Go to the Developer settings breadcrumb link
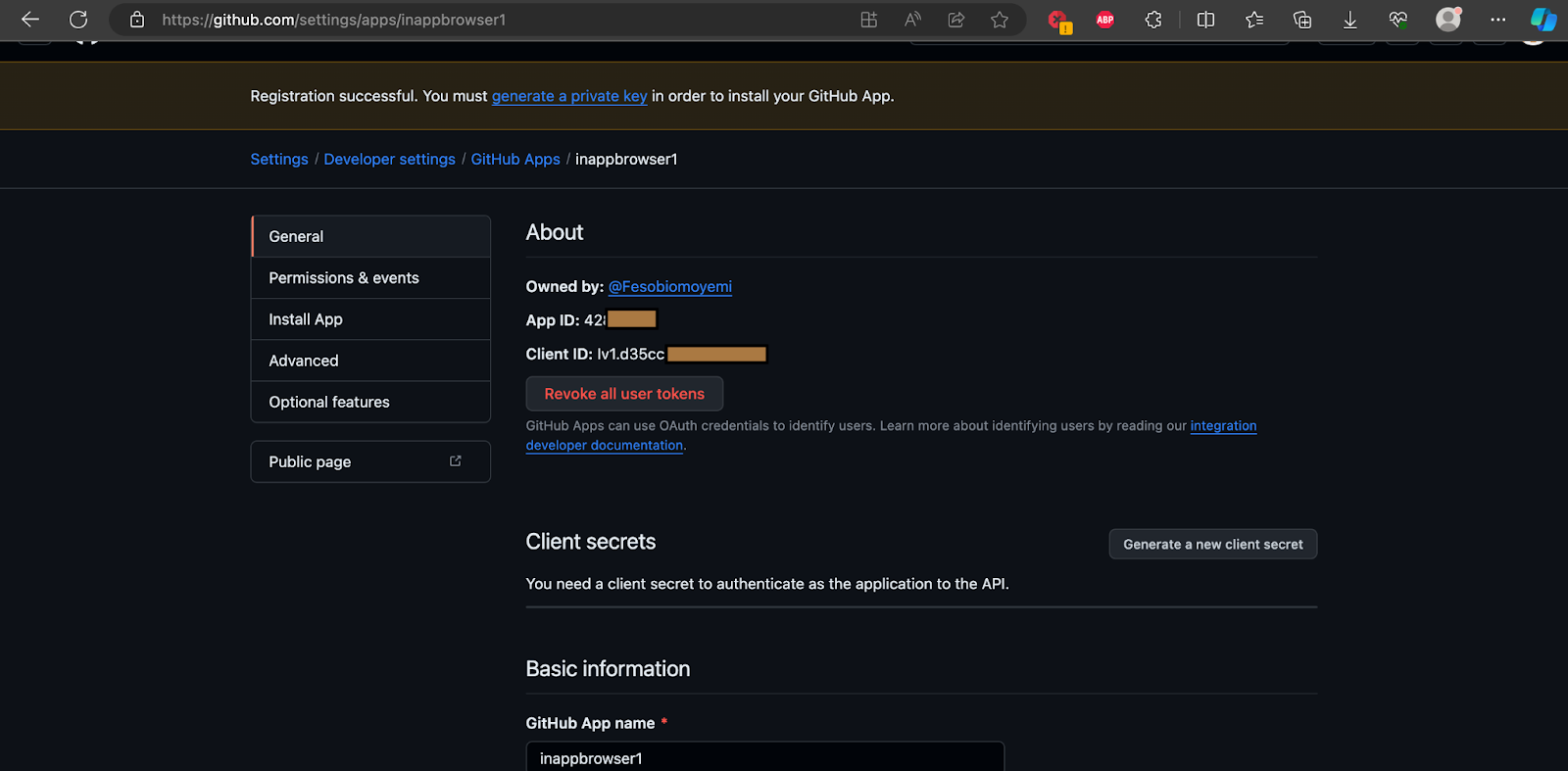This screenshot has width=1568, height=771. tap(389, 159)
